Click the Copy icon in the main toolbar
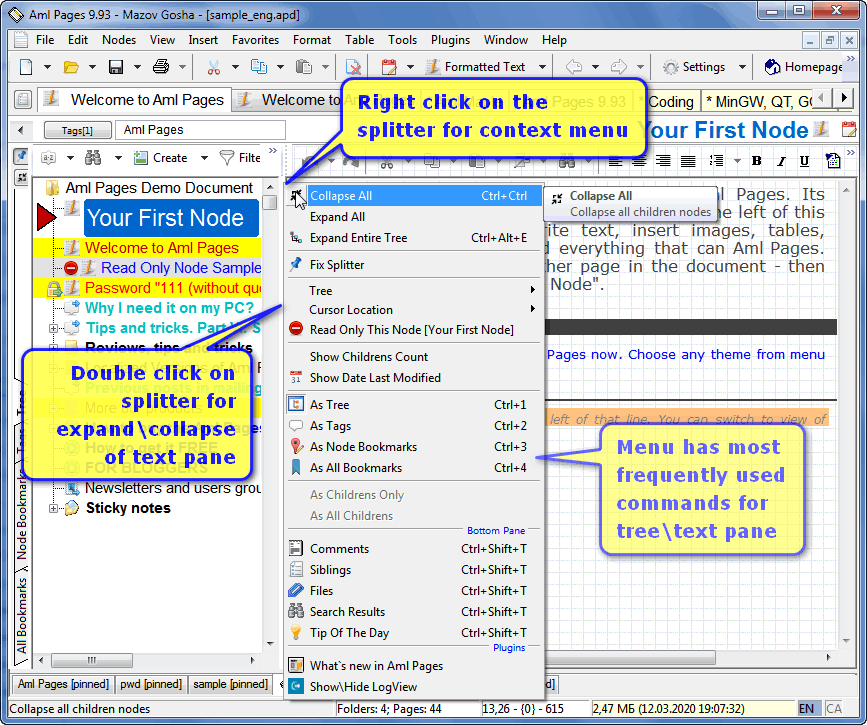The image size is (867, 725). point(259,67)
